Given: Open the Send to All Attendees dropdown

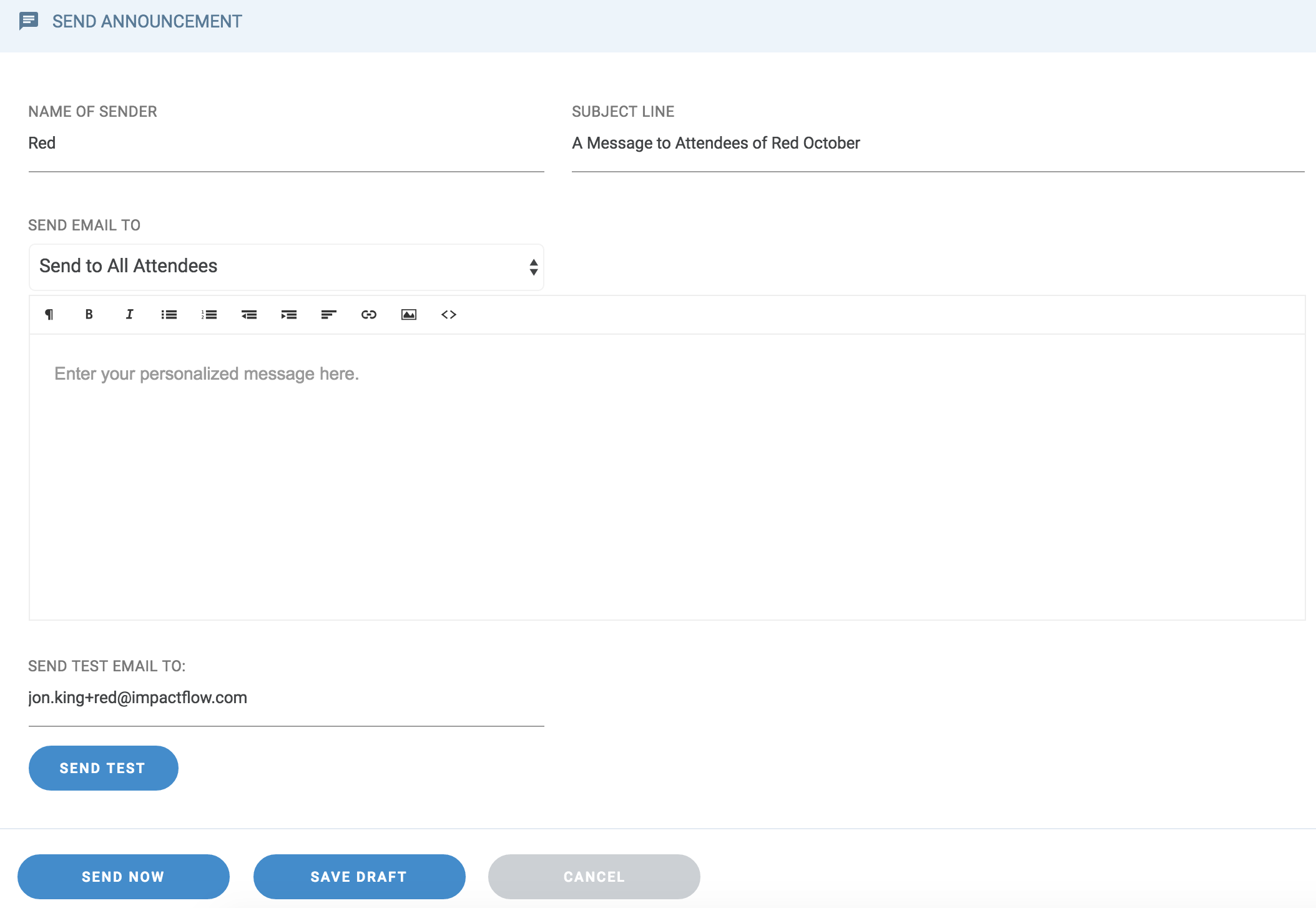Looking at the screenshot, I should click(286, 267).
